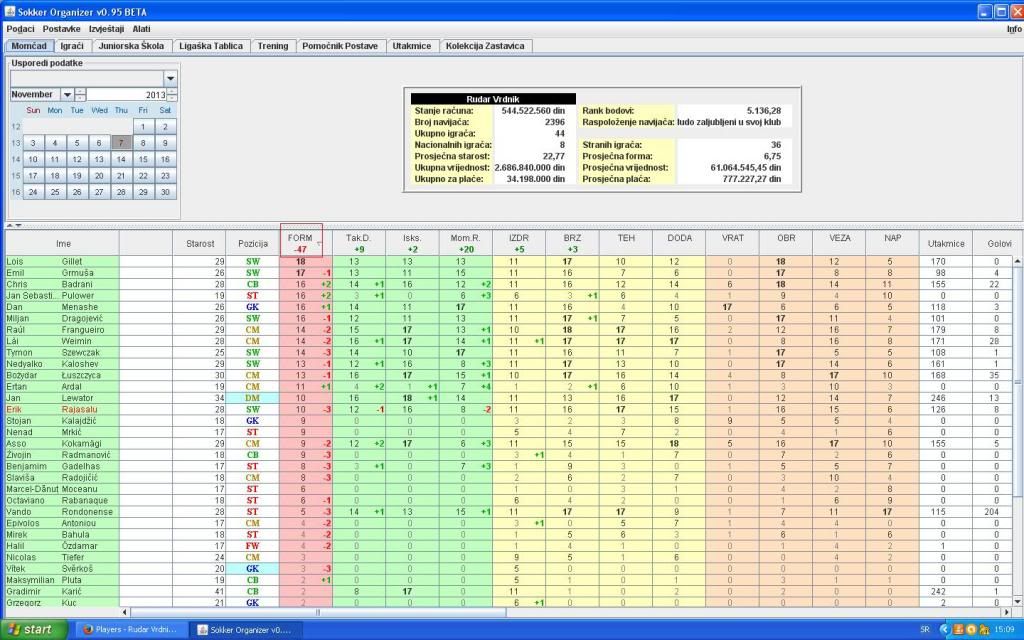The height and width of the screenshot is (640, 1024).
Task: Sort by the Pozicija column header
Action: coord(253,243)
